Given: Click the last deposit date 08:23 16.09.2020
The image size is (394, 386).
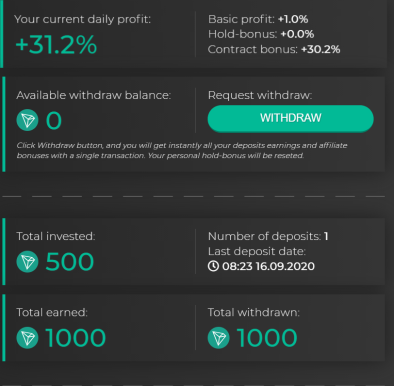Looking at the screenshot, I should tap(268, 266).
